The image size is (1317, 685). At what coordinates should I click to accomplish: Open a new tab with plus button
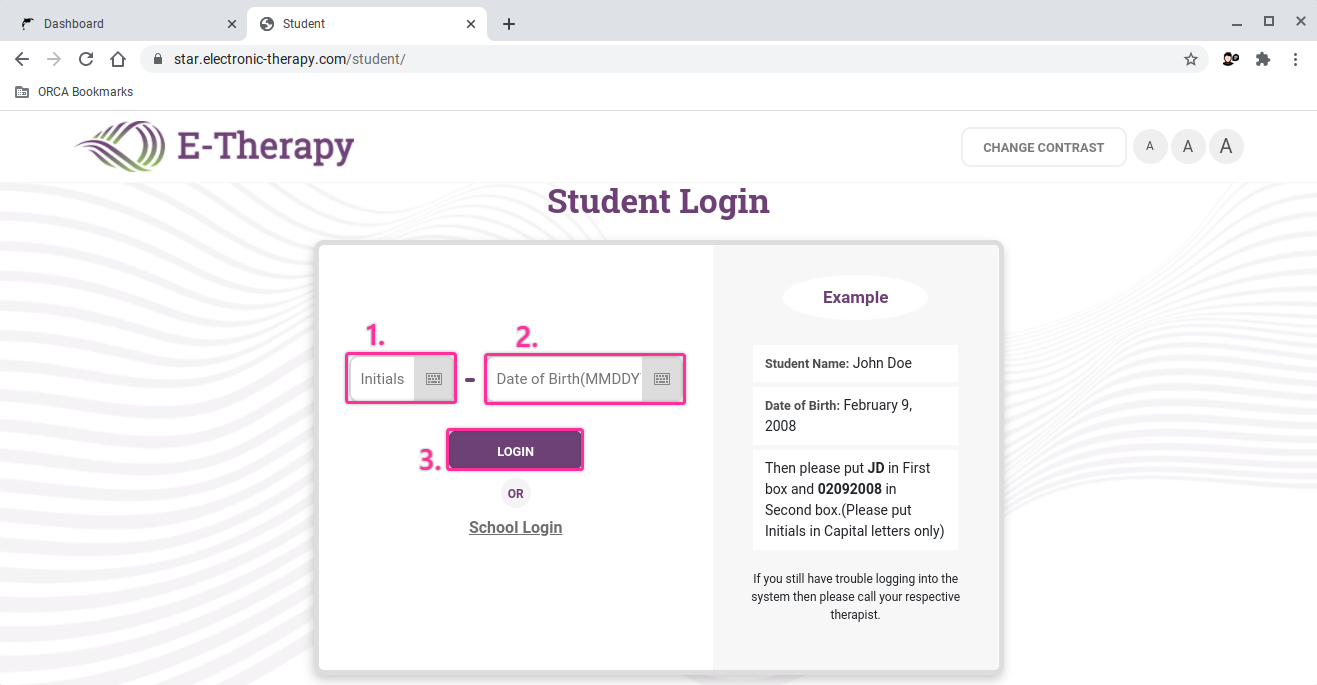[509, 24]
